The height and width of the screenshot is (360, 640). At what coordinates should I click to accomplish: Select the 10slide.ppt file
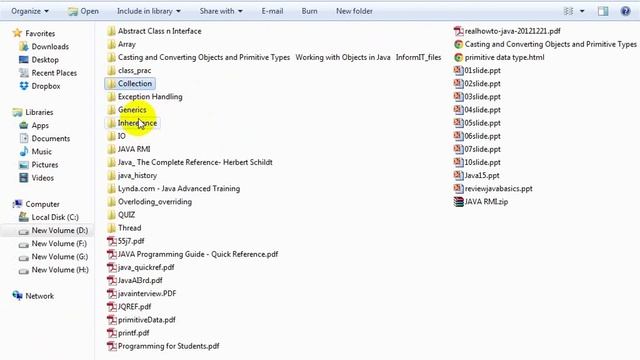[477, 162]
